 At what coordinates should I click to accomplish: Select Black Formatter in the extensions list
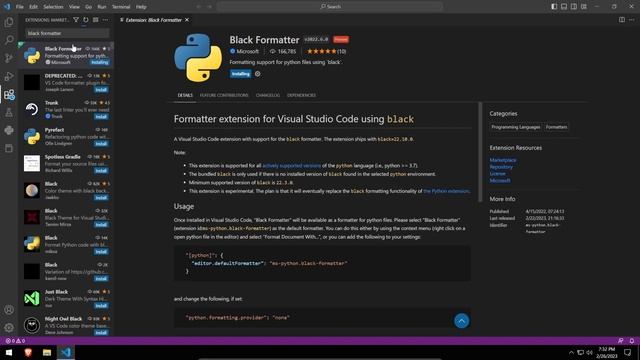(67, 55)
